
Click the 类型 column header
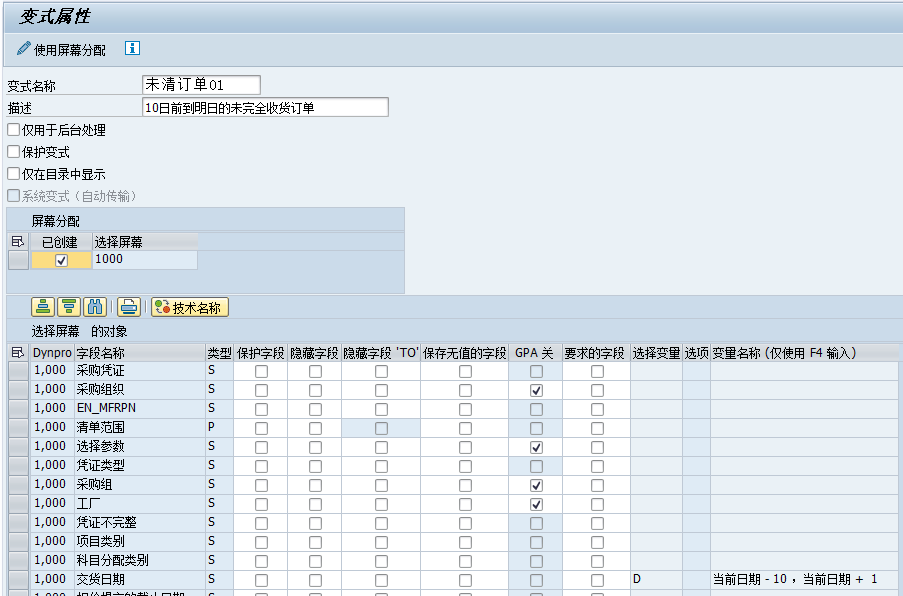tap(219, 352)
